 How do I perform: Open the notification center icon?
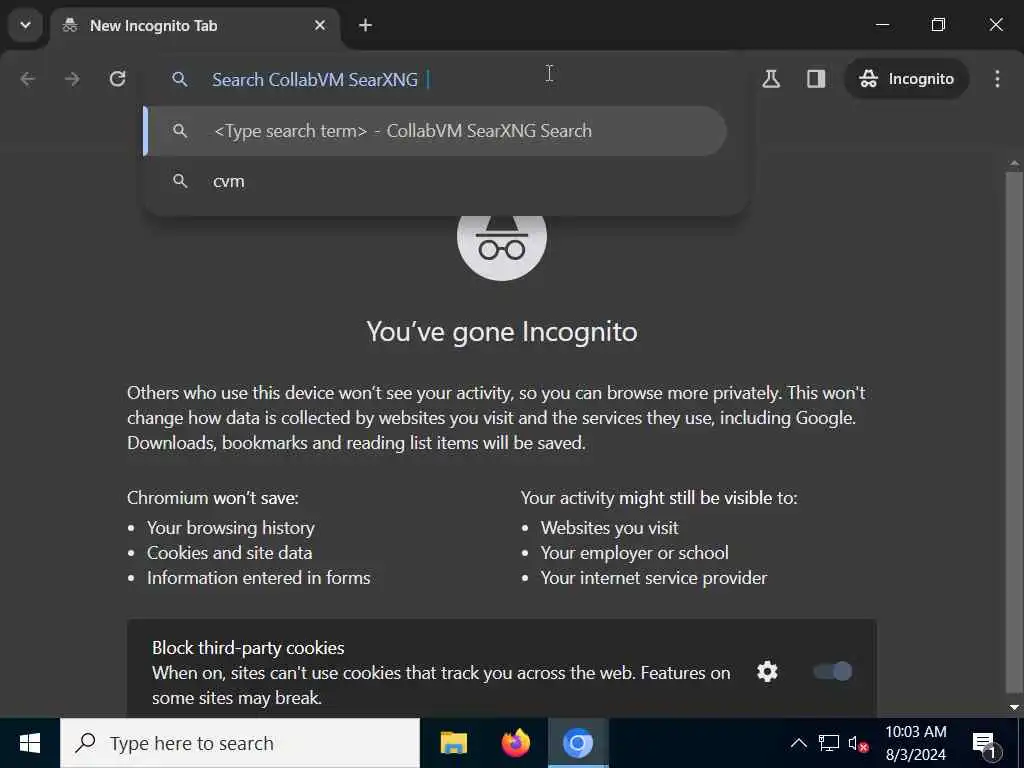point(986,744)
